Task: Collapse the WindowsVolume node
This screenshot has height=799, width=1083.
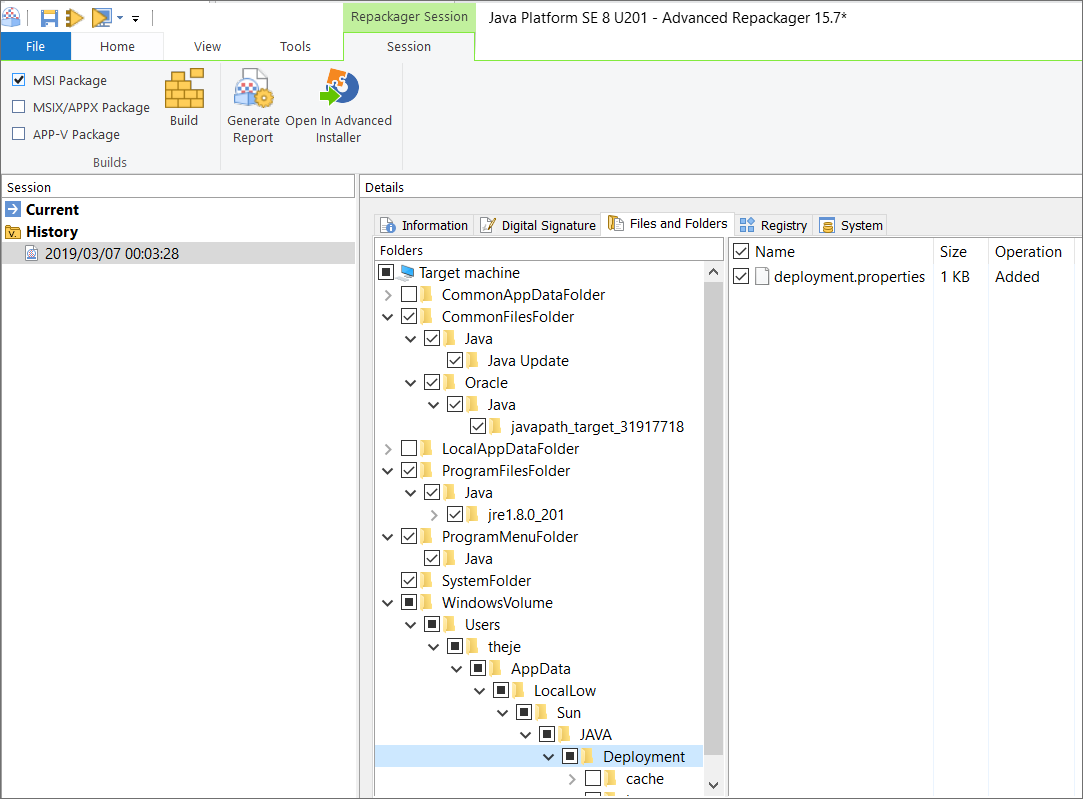Action: 388,603
